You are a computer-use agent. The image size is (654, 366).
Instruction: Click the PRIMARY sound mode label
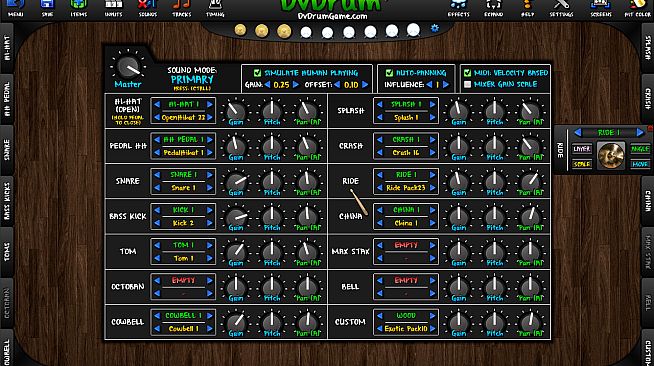tap(192, 80)
